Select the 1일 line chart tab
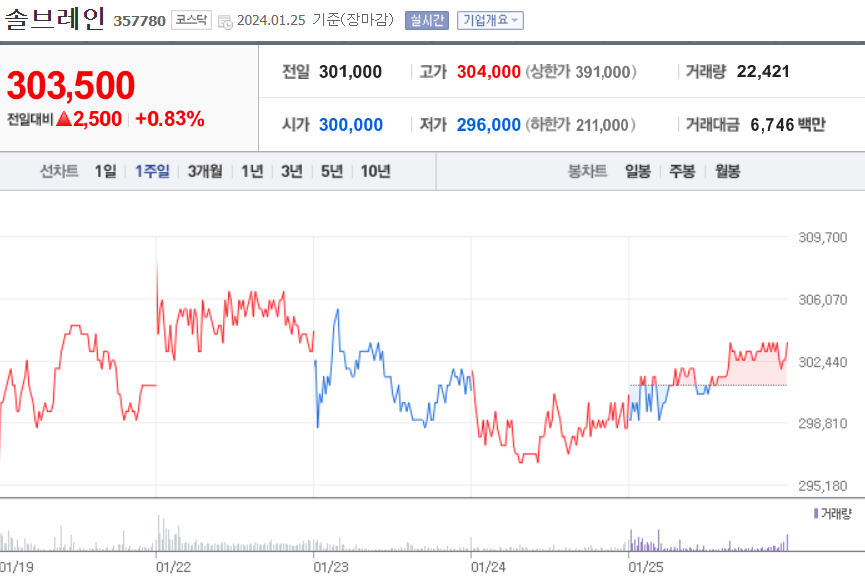This screenshot has width=865, height=581. point(105,171)
